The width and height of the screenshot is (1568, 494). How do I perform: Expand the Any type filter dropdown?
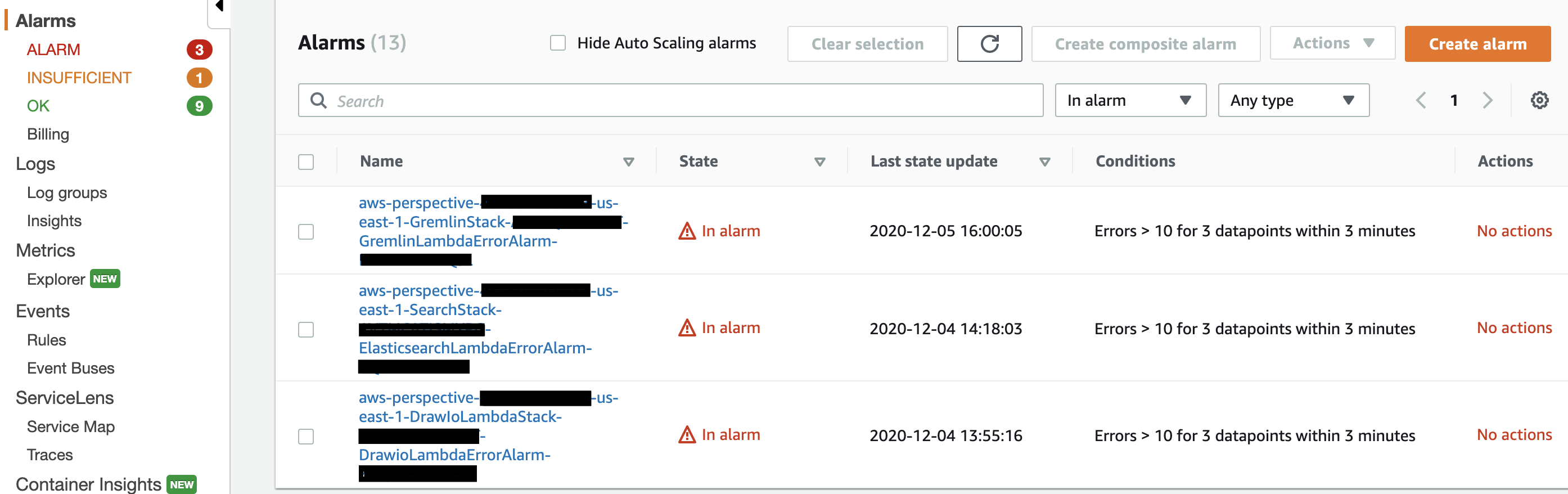point(1294,101)
